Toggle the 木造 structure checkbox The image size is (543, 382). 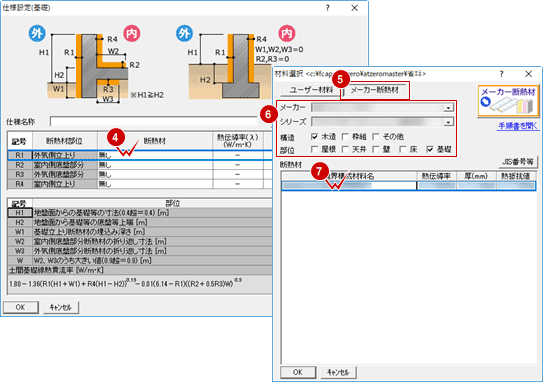coord(314,137)
